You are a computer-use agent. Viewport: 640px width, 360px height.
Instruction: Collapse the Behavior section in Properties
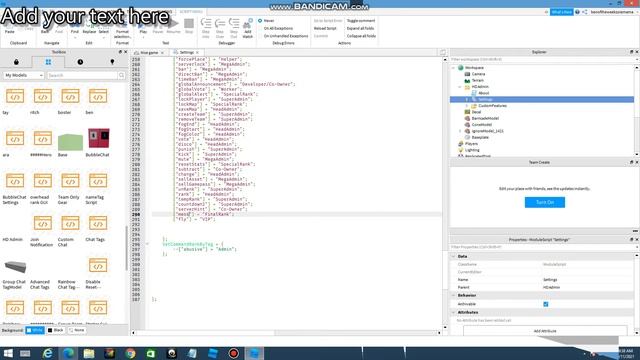pyautogui.click(x=453, y=295)
